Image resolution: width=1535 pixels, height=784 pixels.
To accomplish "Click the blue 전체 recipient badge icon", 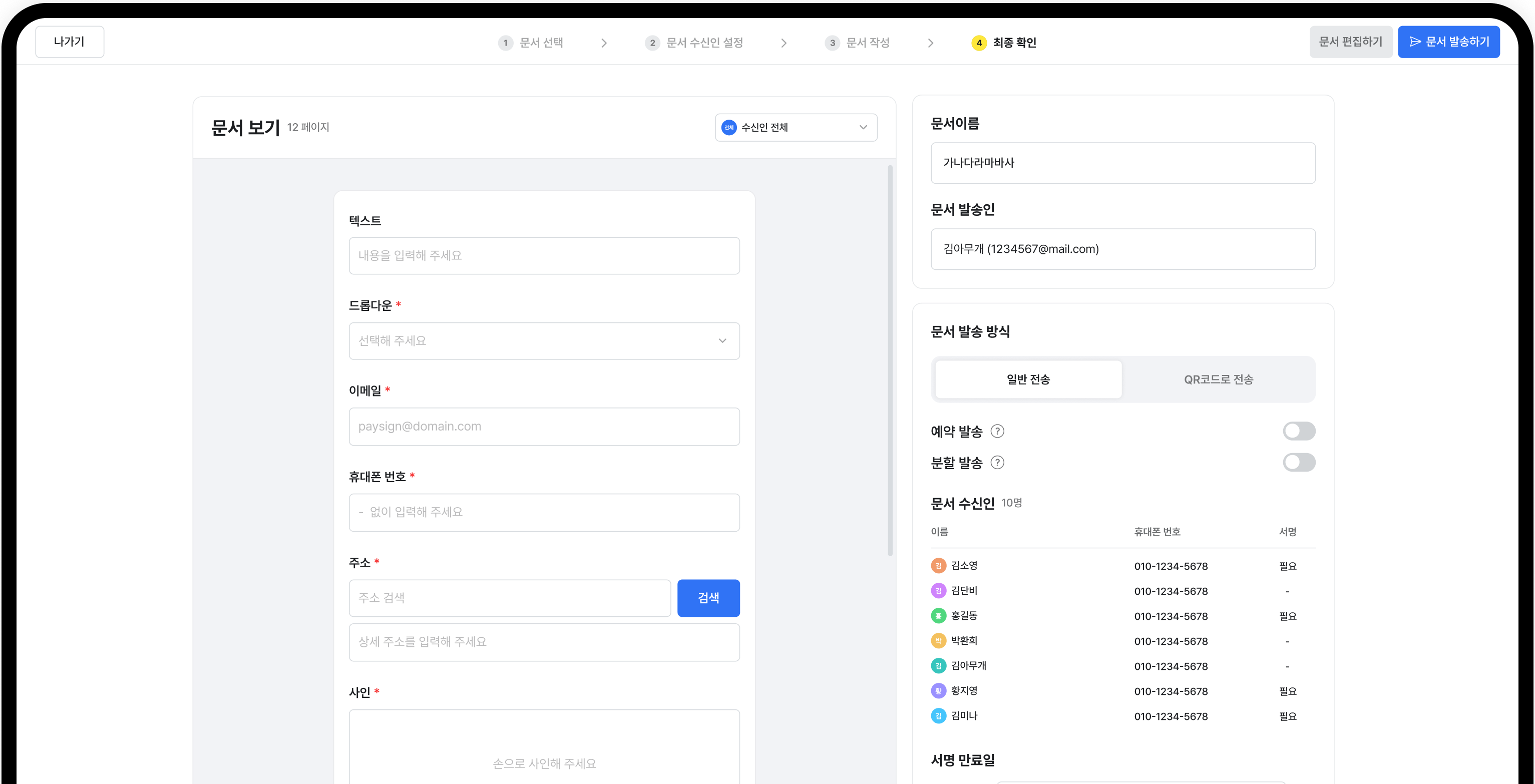I will [x=728, y=128].
